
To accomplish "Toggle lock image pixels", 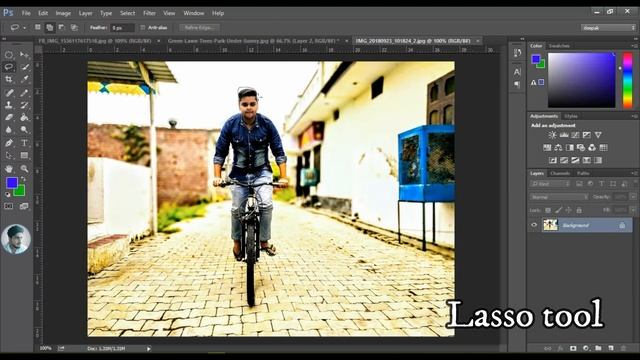I will pos(558,210).
